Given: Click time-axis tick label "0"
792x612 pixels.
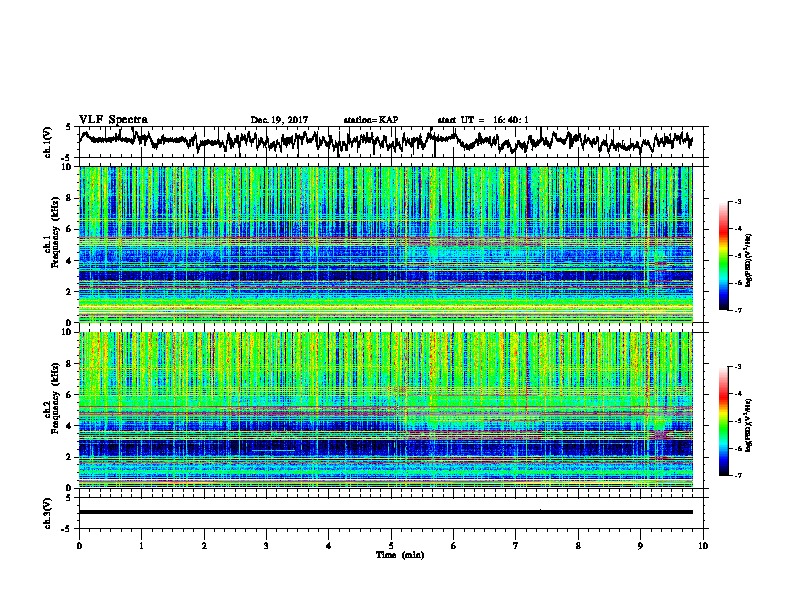Looking at the screenshot, I should pyautogui.click(x=79, y=546).
